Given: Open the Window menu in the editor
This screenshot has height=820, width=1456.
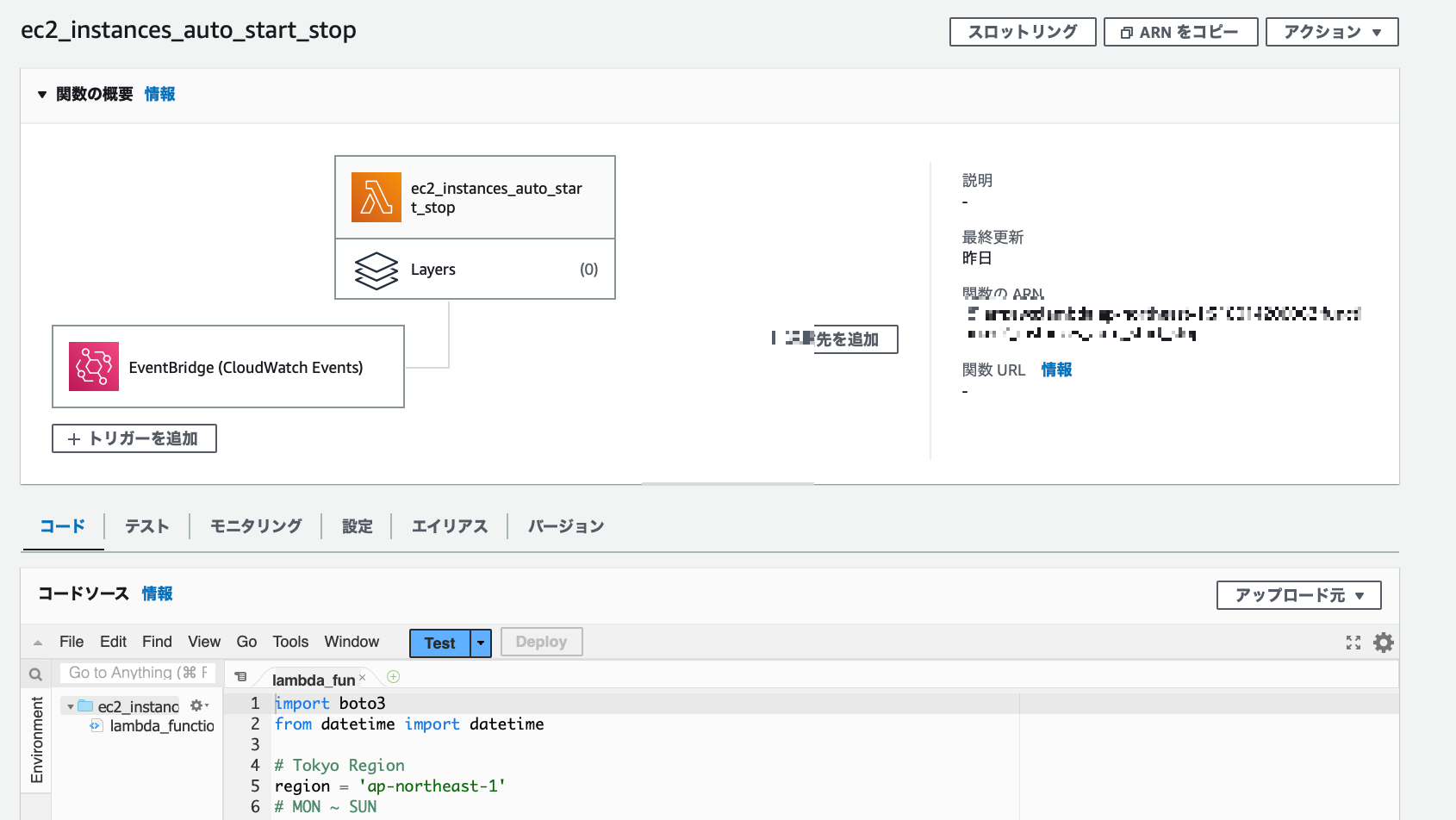Looking at the screenshot, I should (x=352, y=642).
